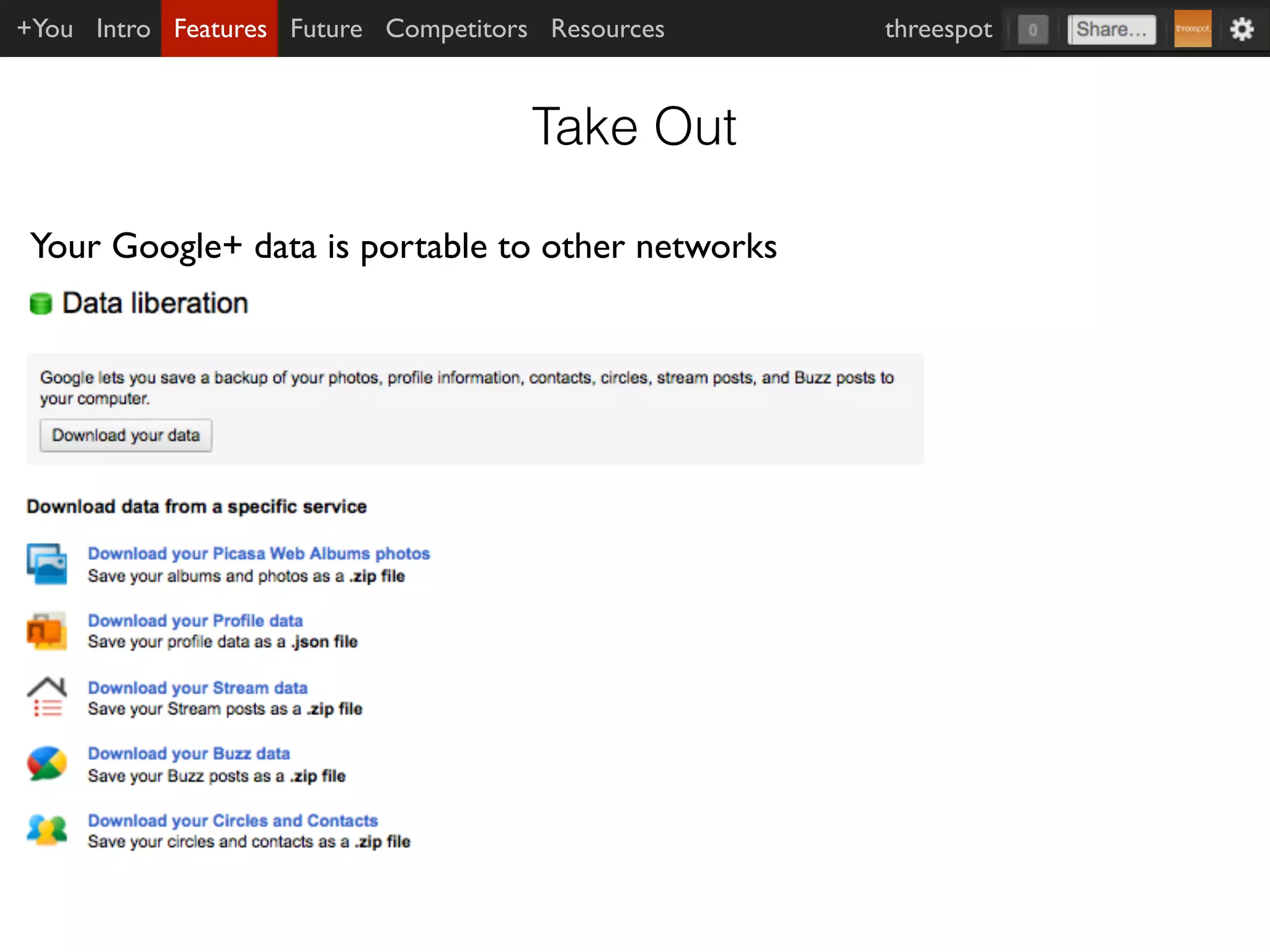Click 'Save your albums and photos as a .zip file'
Screen dimensions: 1270x952
246,576
